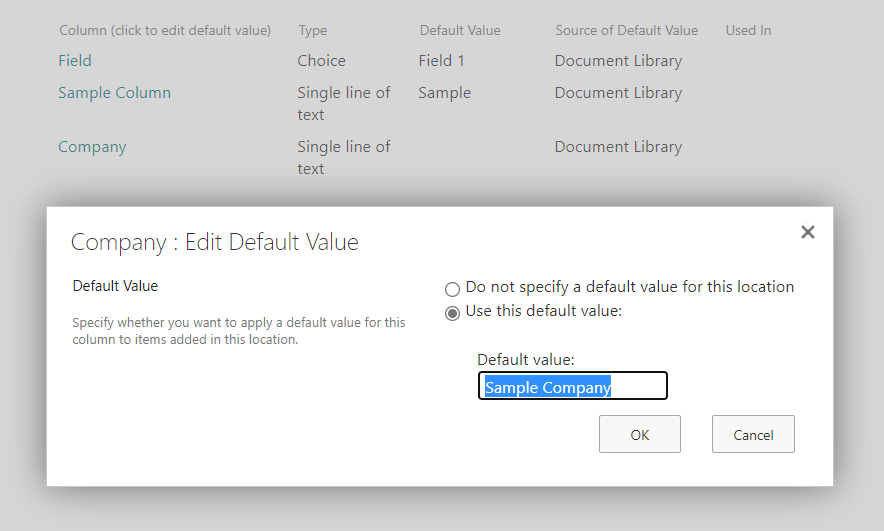Close the Edit Default Value dialog

pos(807,232)
